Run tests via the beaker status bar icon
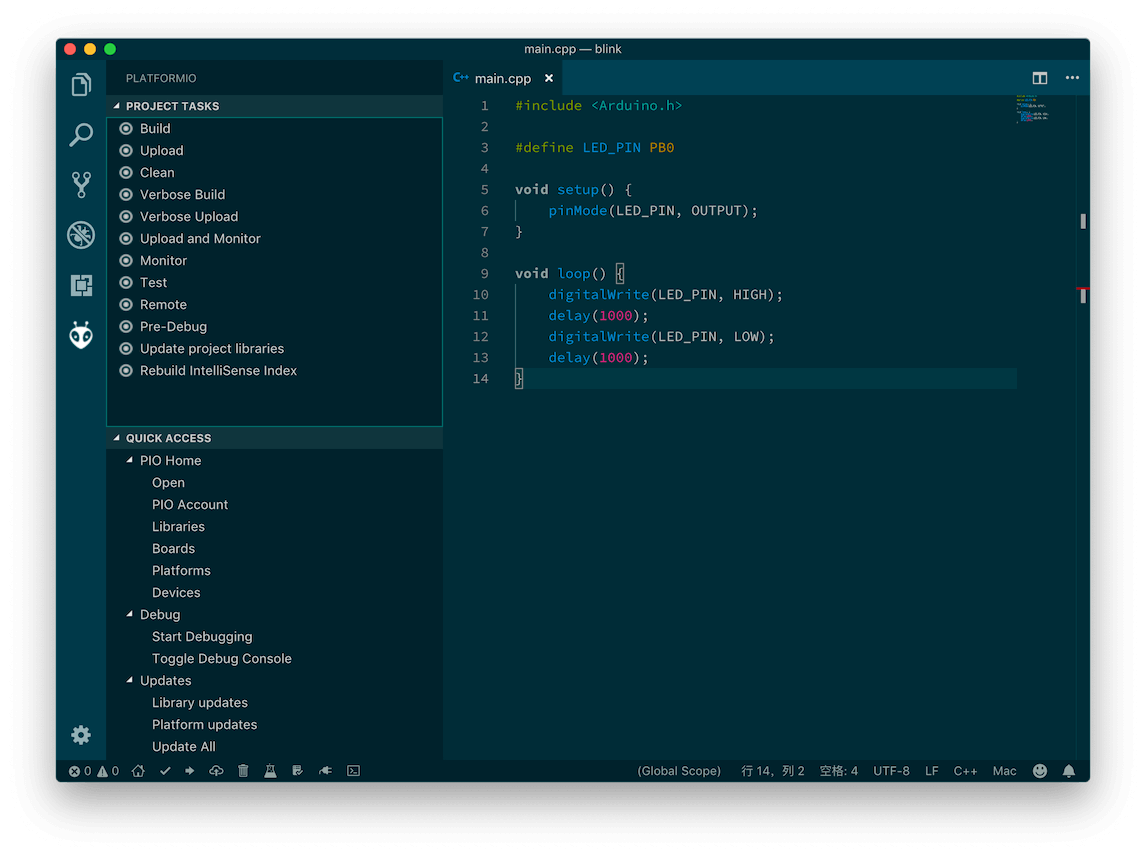The height and width of the screenshot is (856, 1146). pyautogui.click(x=270, y=771)
